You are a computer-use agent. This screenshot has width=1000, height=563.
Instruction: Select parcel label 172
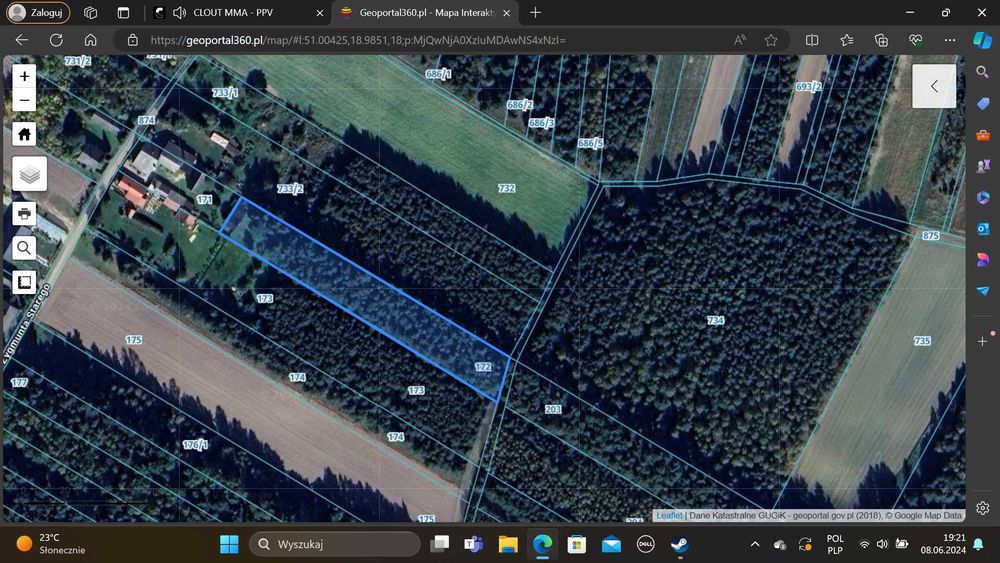483,367
